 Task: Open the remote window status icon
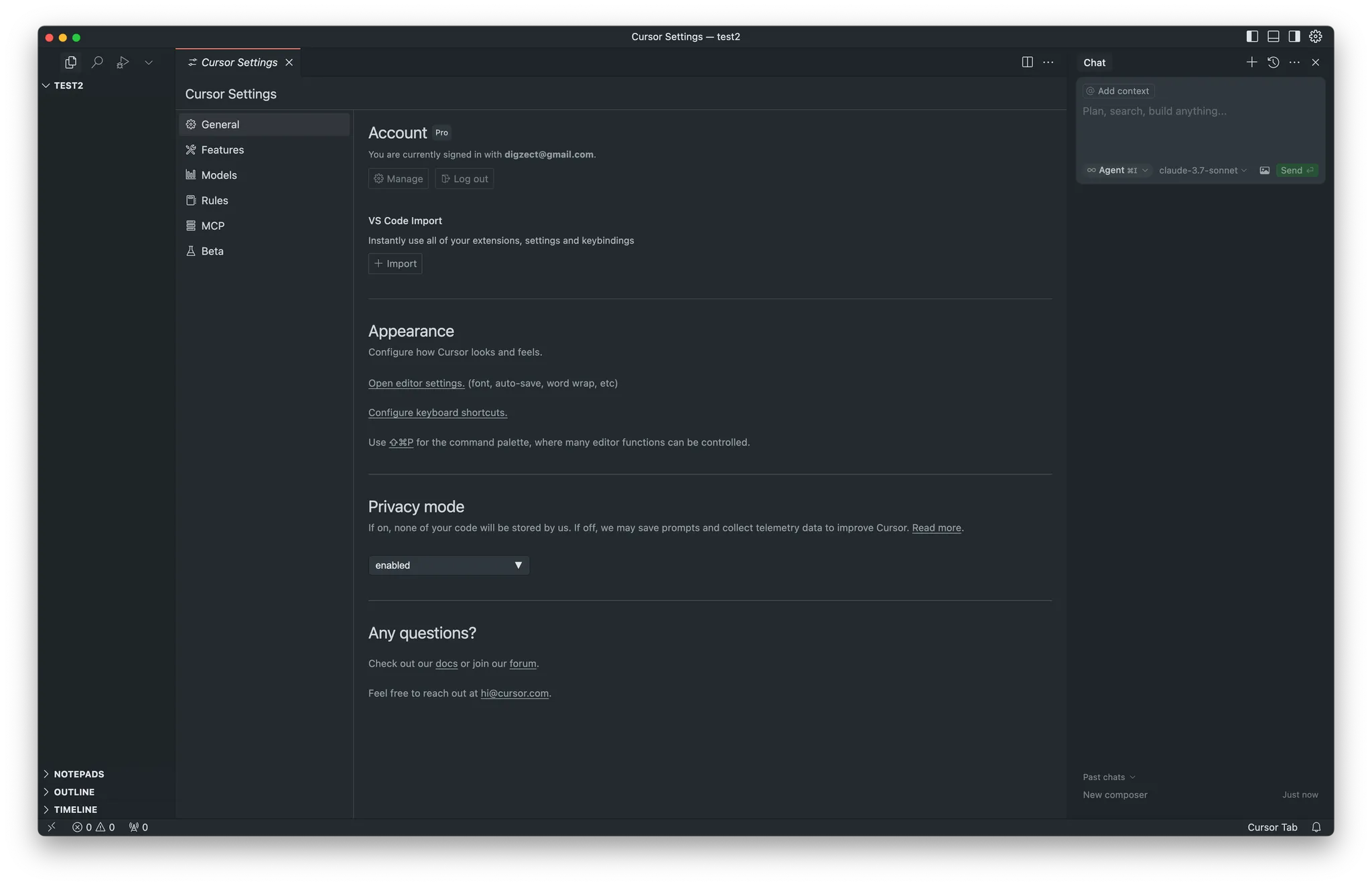[x=52, y=827]
